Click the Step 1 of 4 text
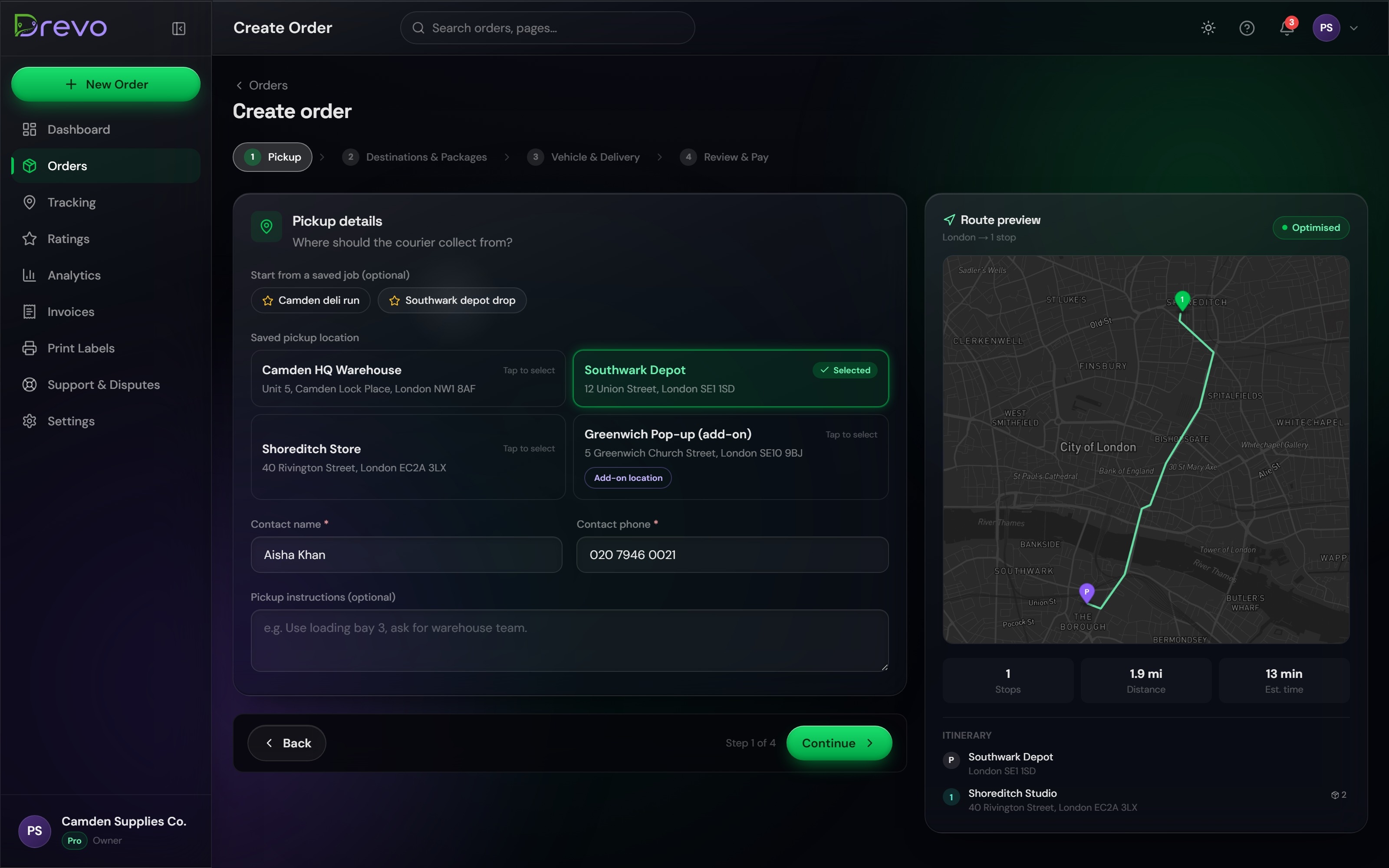The image size is (1389, 868). [x=750, y=743]
